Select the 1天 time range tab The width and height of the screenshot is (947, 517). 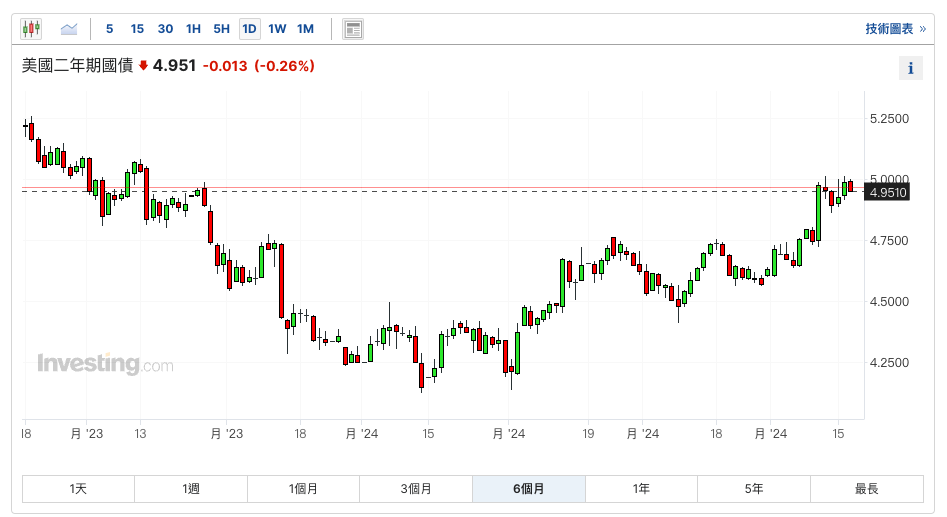78,489
